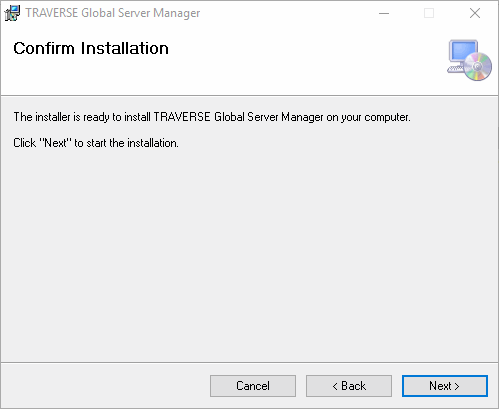This screenshot has width=499, height=409.
Task: Cancel the TRAVERSE Global Server Manager setup
Action: pos(253,386)
